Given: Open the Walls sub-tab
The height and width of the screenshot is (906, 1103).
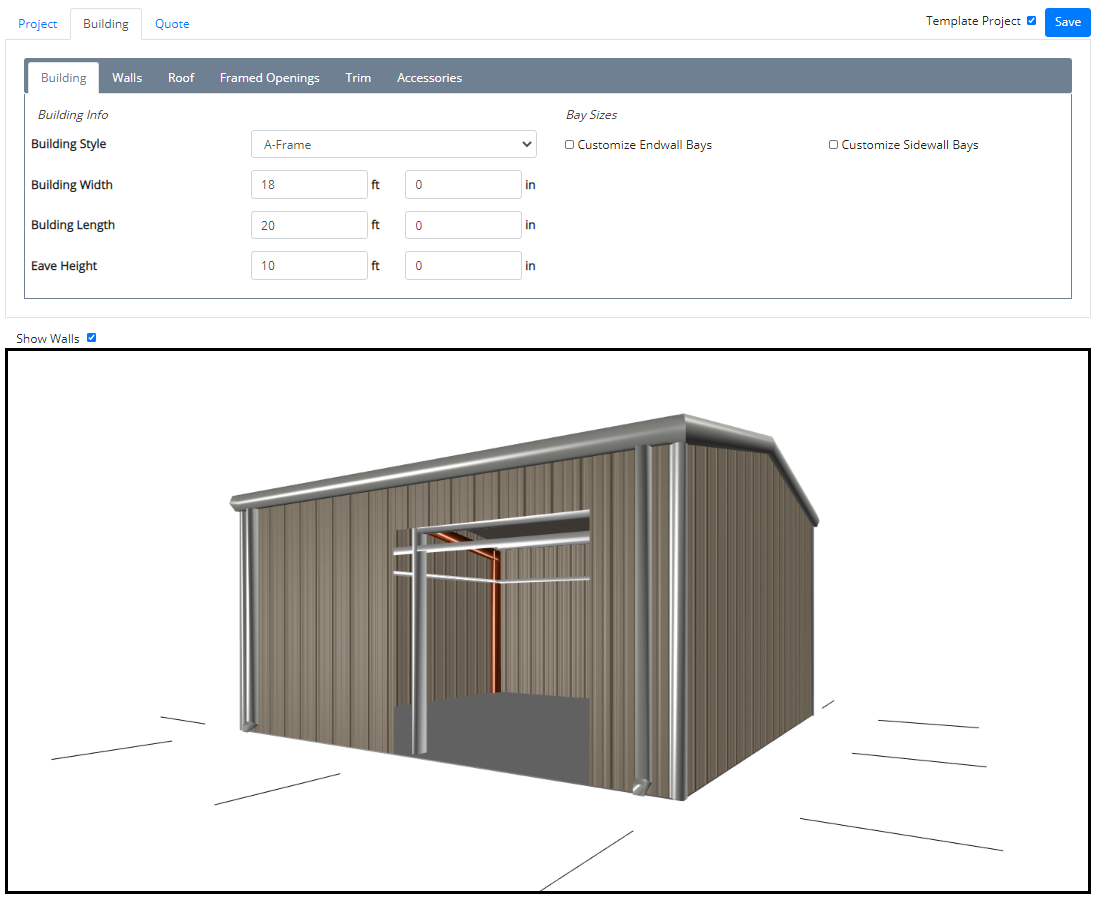Looking at the screenshot, I should [127, 78].
